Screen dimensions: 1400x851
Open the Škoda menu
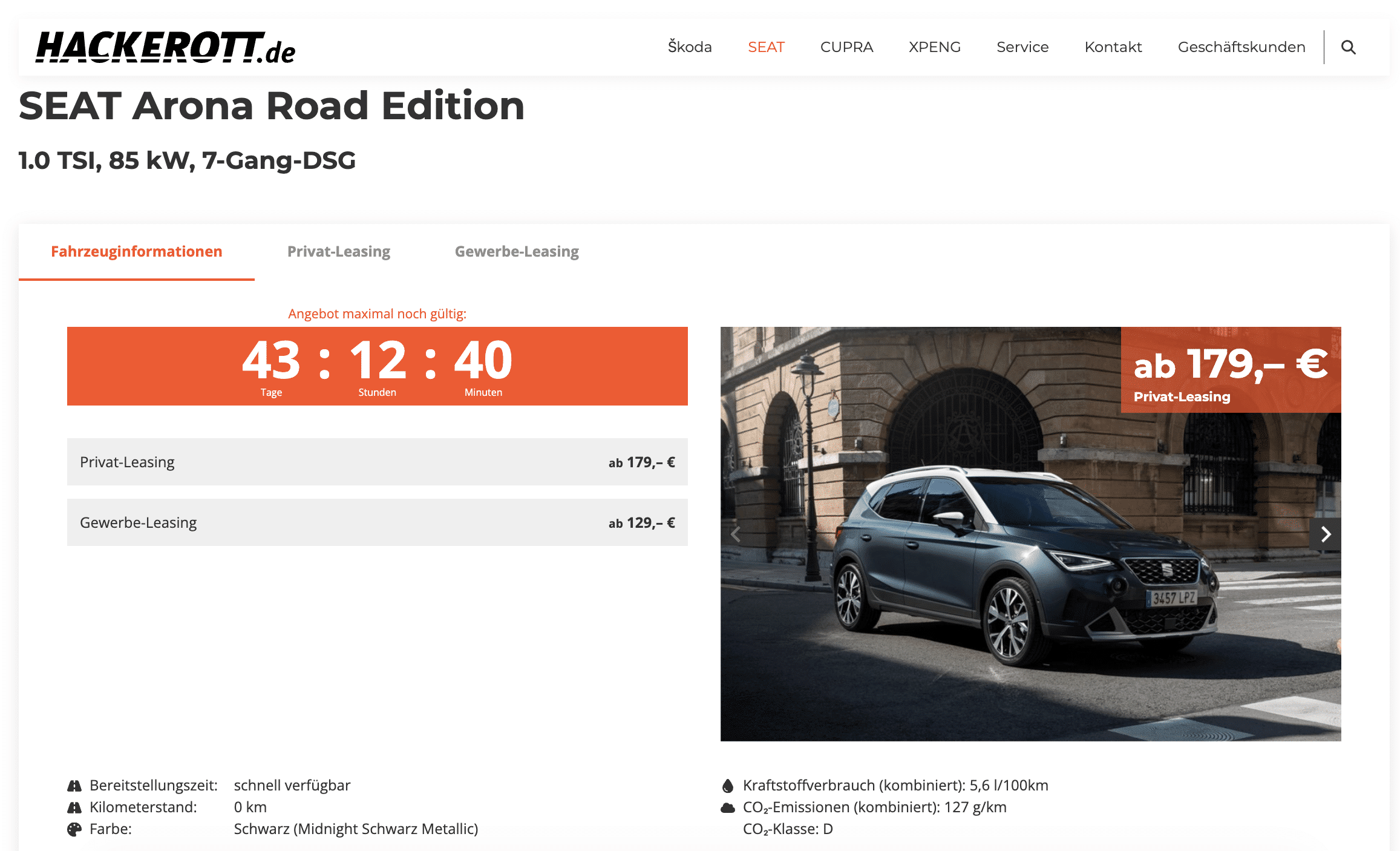[x=690, y=47]
